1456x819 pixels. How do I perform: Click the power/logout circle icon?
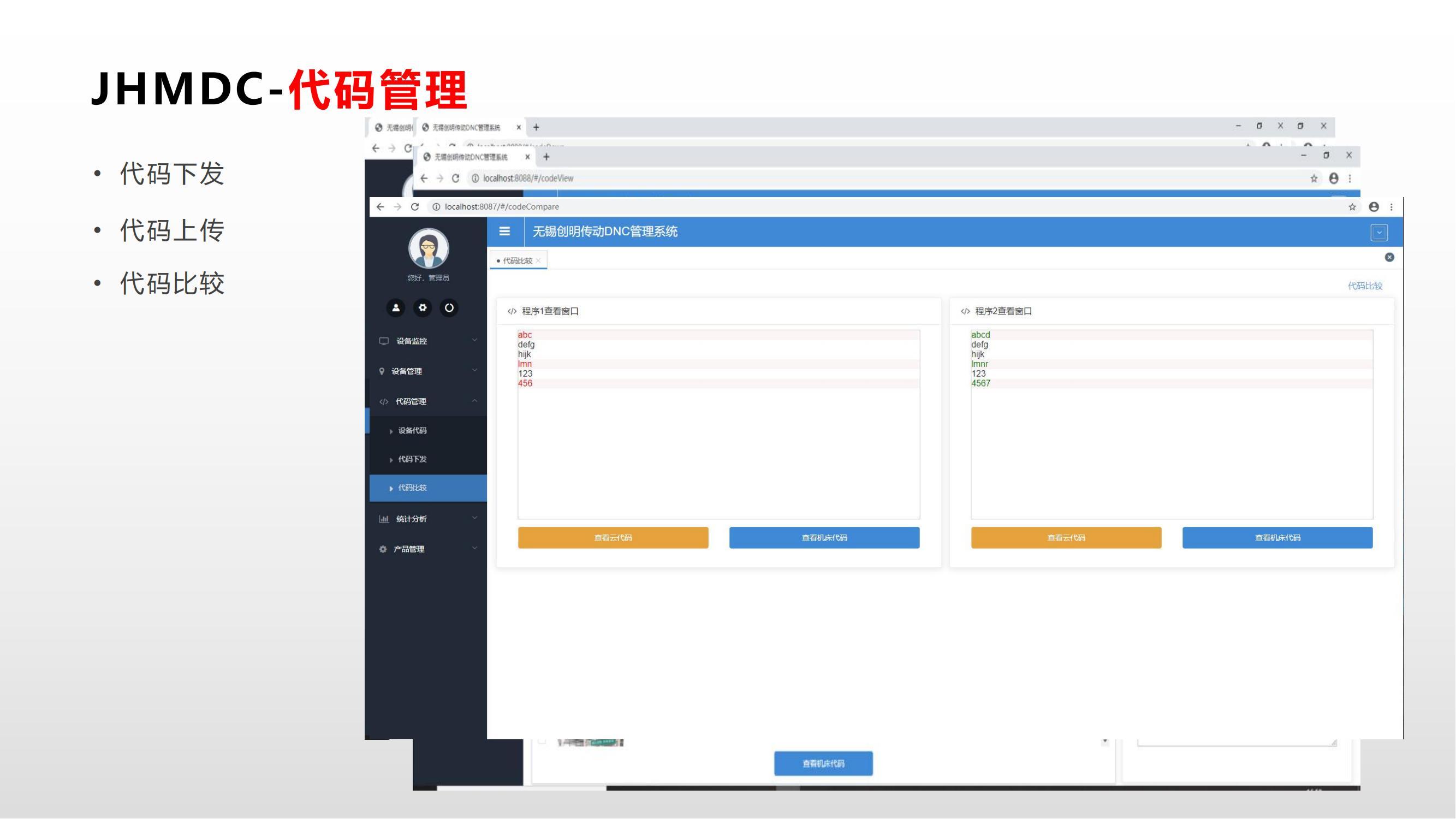click(449, 307)
